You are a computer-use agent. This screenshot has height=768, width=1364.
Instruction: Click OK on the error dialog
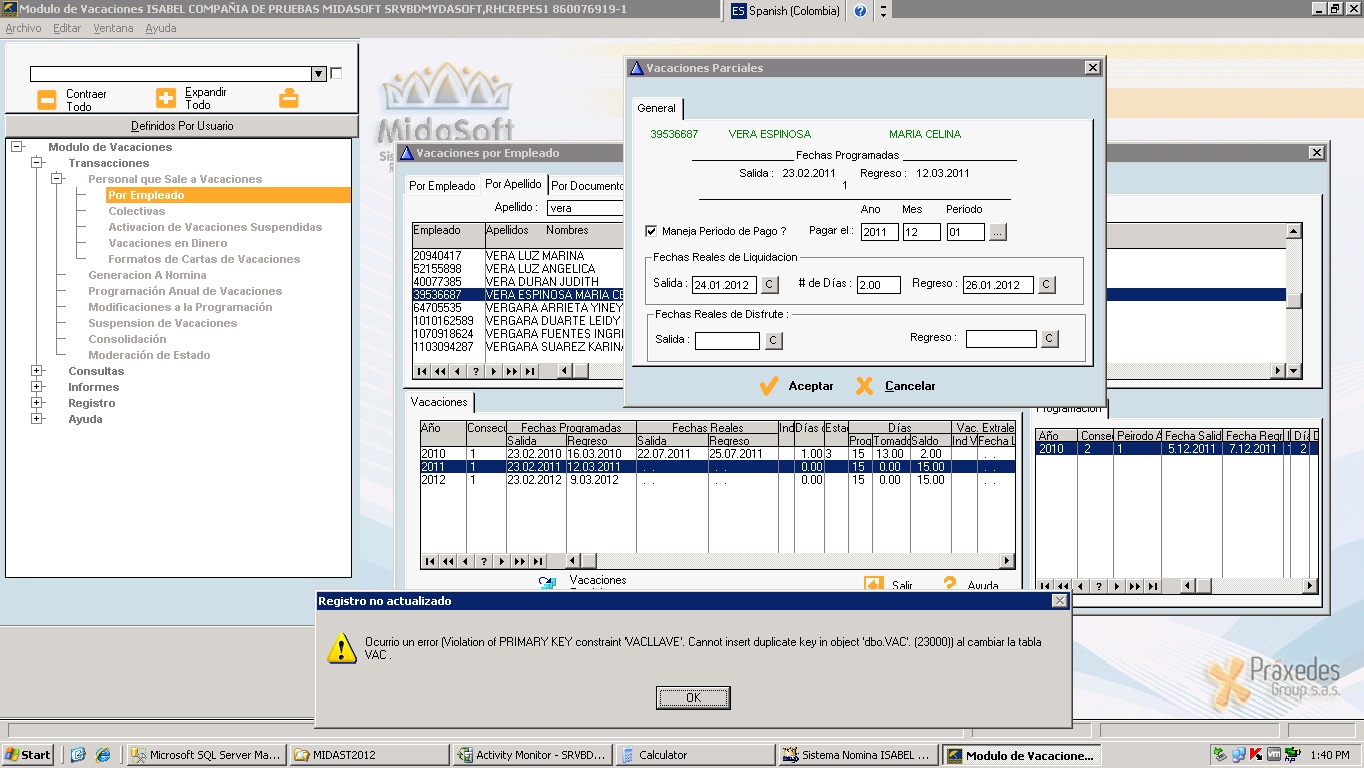click(x=693, y=698)
